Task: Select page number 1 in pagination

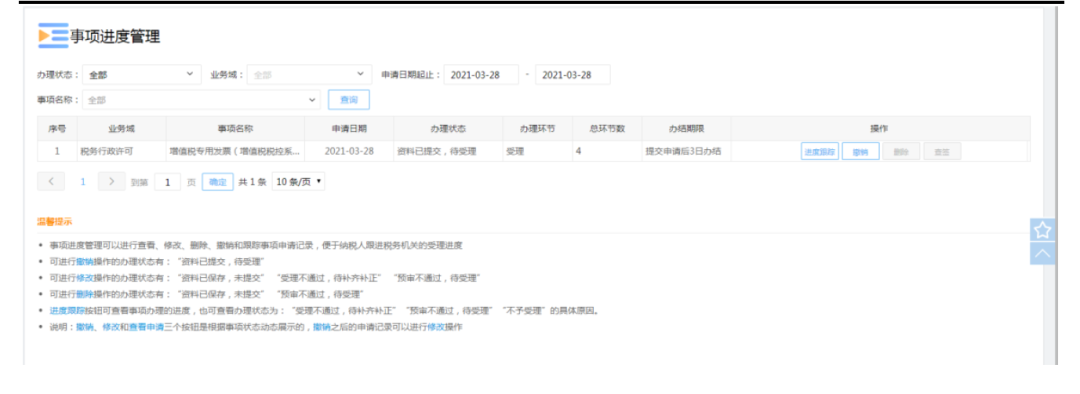Action: click(x=83, y=182)
